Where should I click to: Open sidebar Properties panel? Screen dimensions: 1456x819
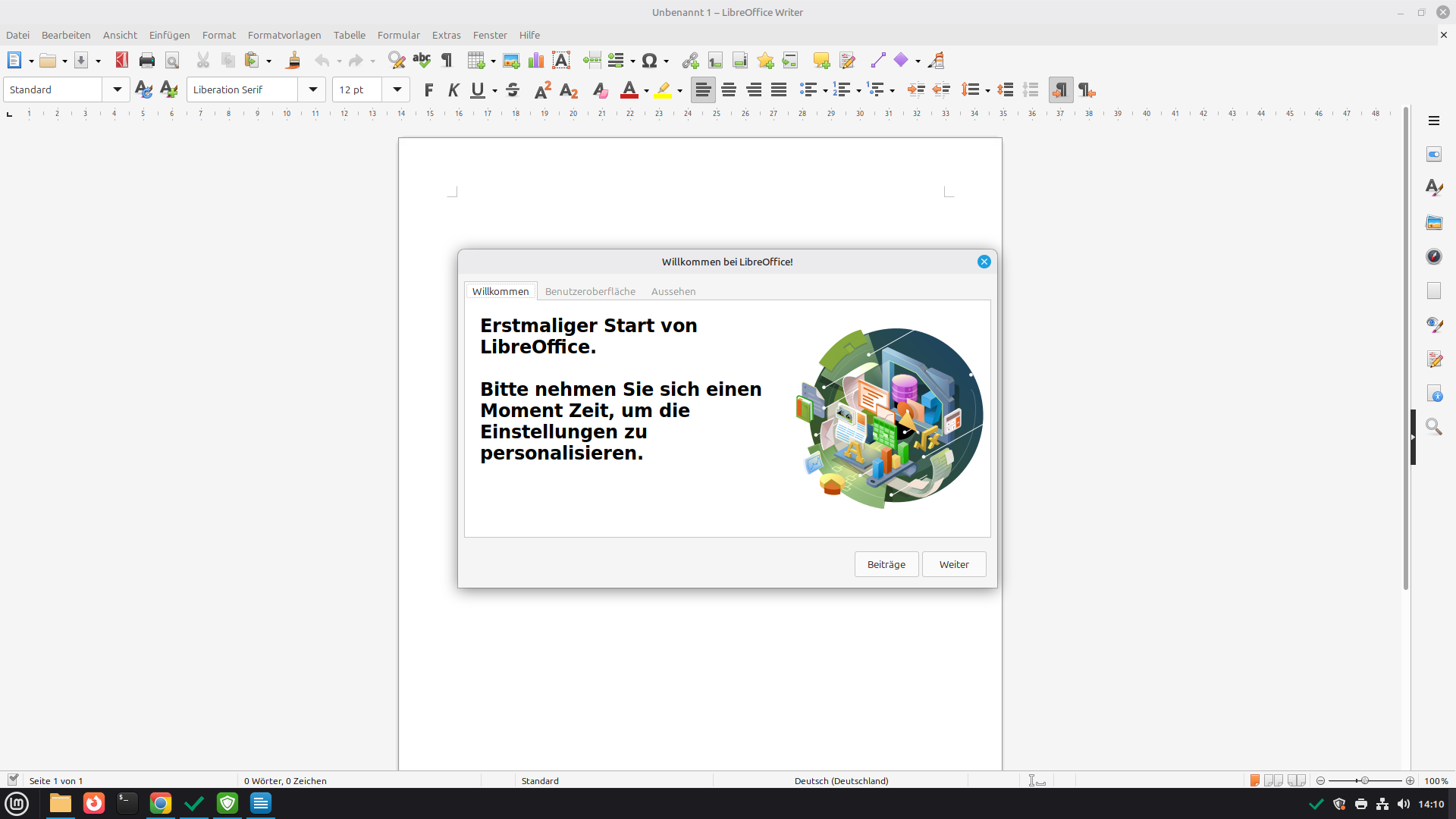[1434, 154]
